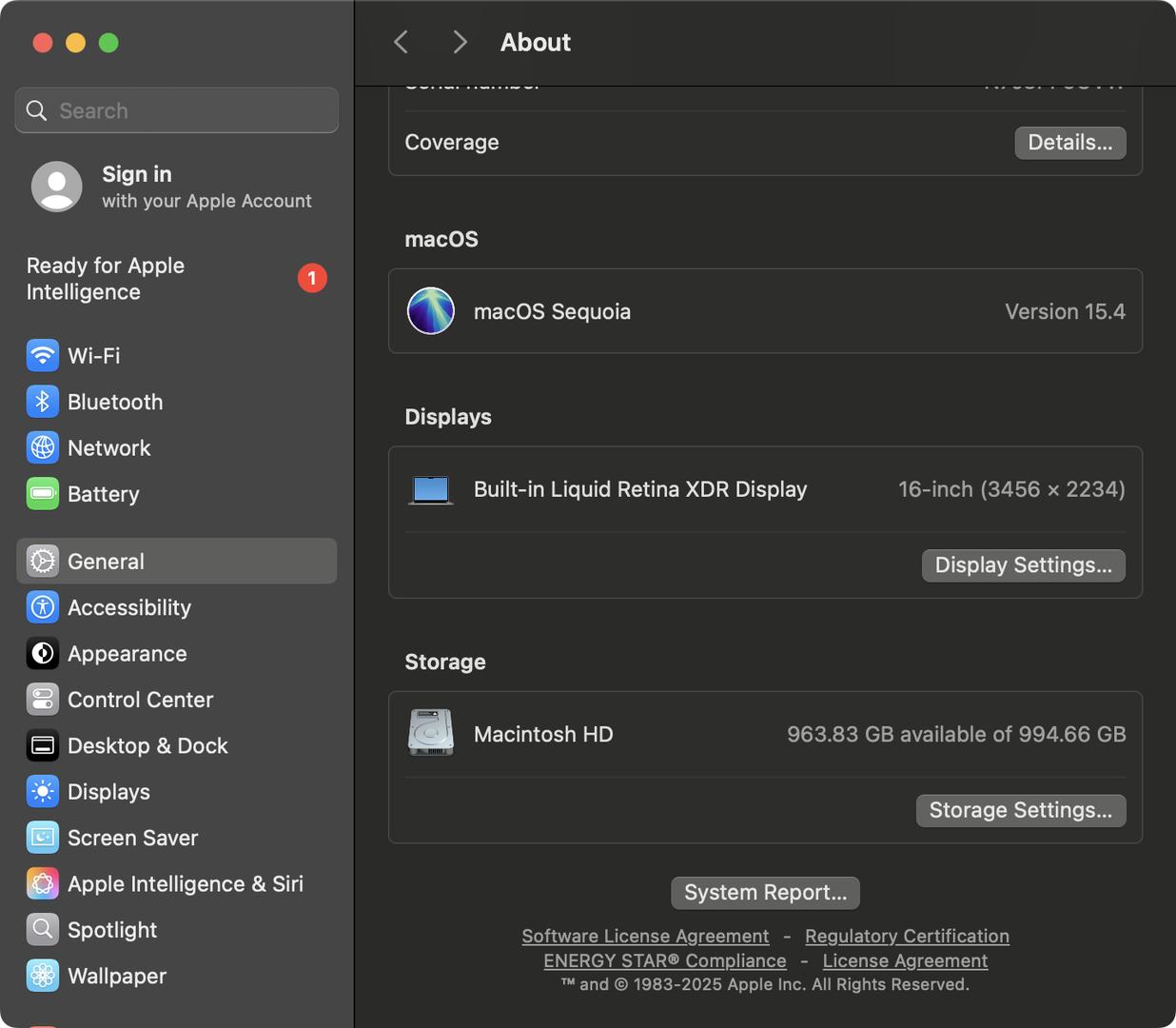Go back with the left chevron
Screen dimensions: 1176x1028
click(x=402, y=42)
